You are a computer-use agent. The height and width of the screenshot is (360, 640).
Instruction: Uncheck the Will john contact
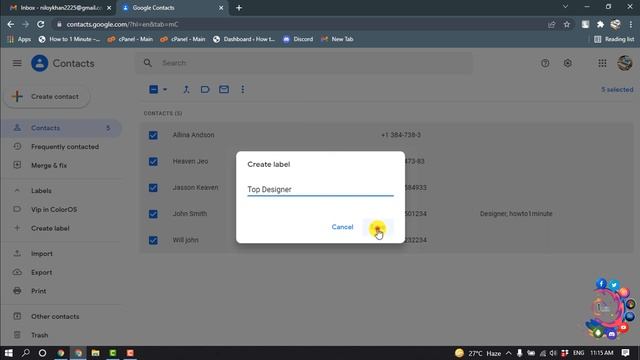(153, 240)
